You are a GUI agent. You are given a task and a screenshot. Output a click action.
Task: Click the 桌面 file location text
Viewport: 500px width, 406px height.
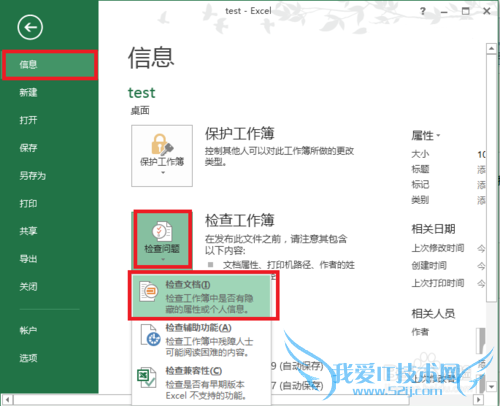[x=140, y=110]
